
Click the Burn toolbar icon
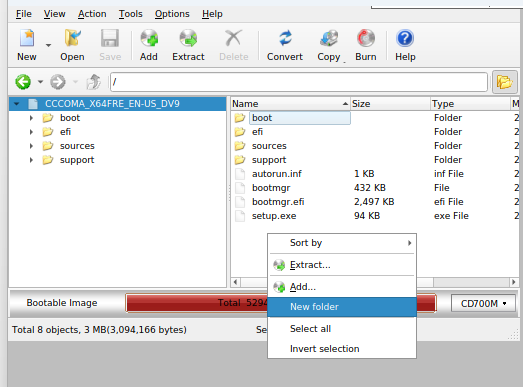coord(366,38)
